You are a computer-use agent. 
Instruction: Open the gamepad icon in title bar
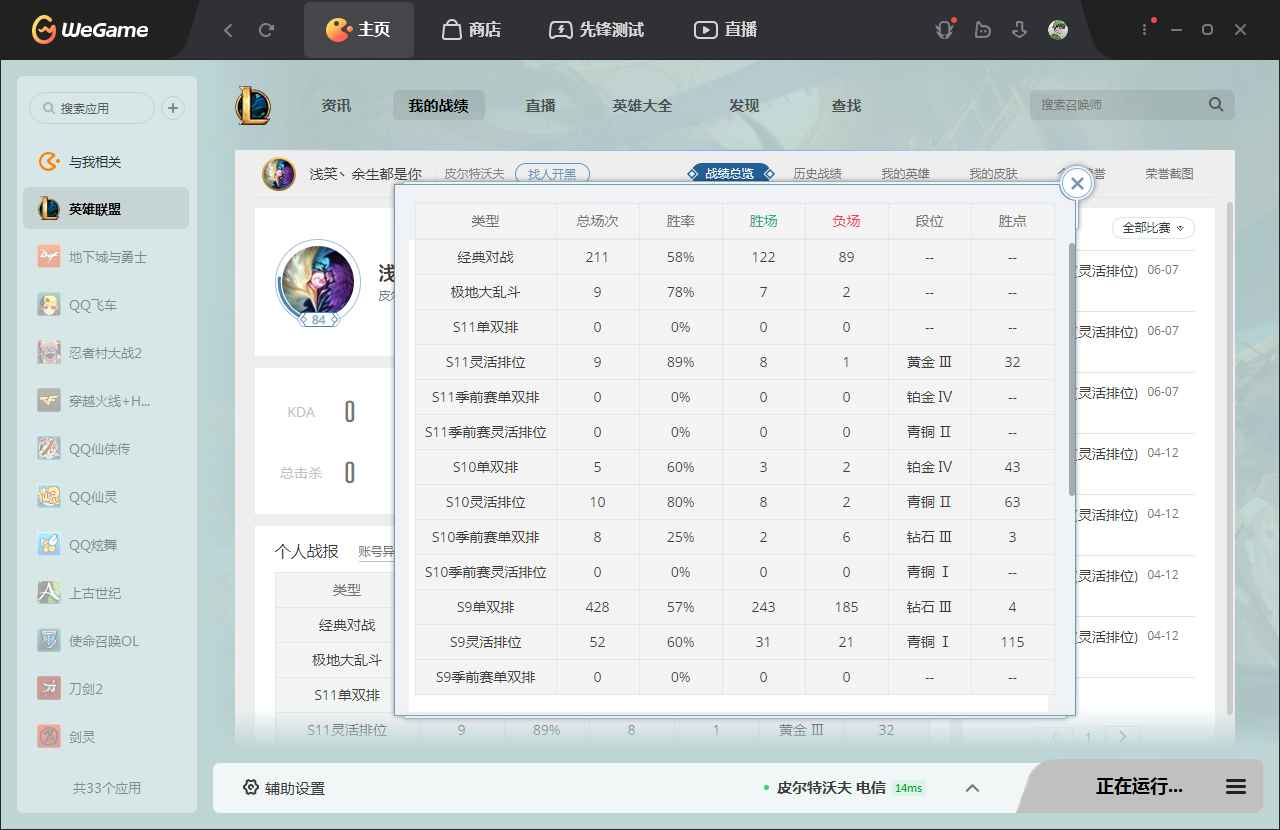[x=983, y=30]
